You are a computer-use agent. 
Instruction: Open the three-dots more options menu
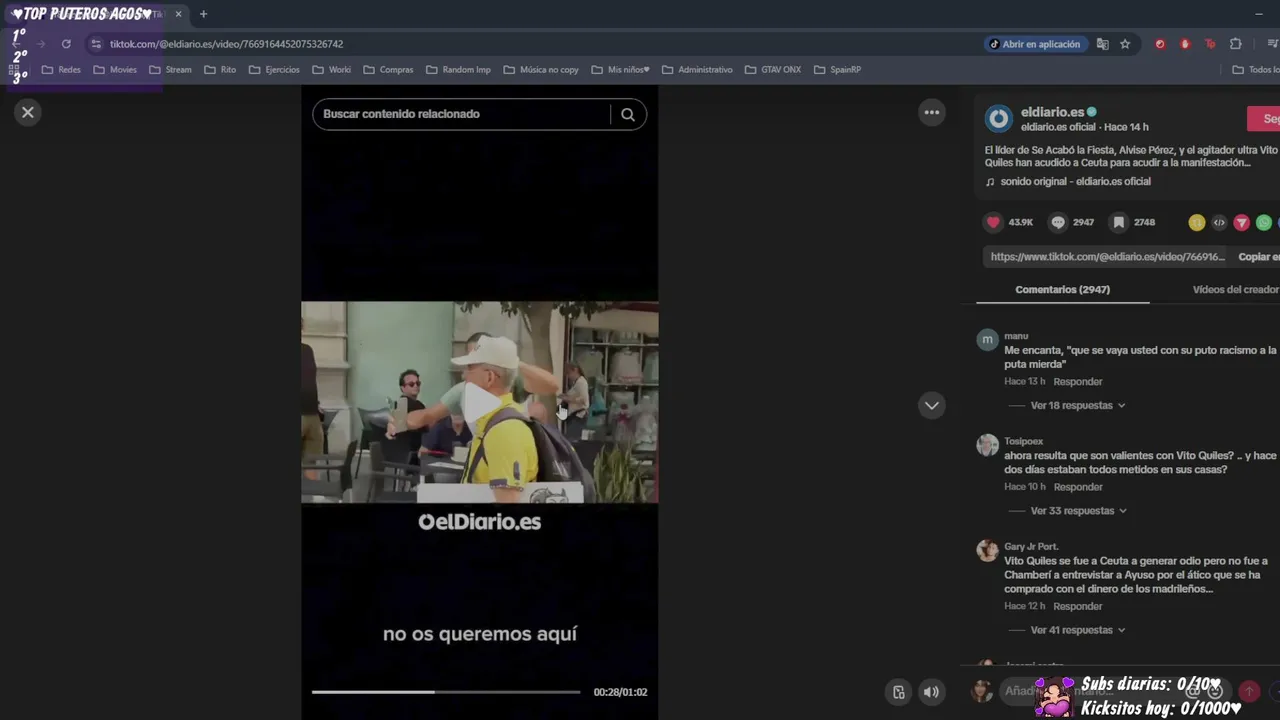click(932, 113)
